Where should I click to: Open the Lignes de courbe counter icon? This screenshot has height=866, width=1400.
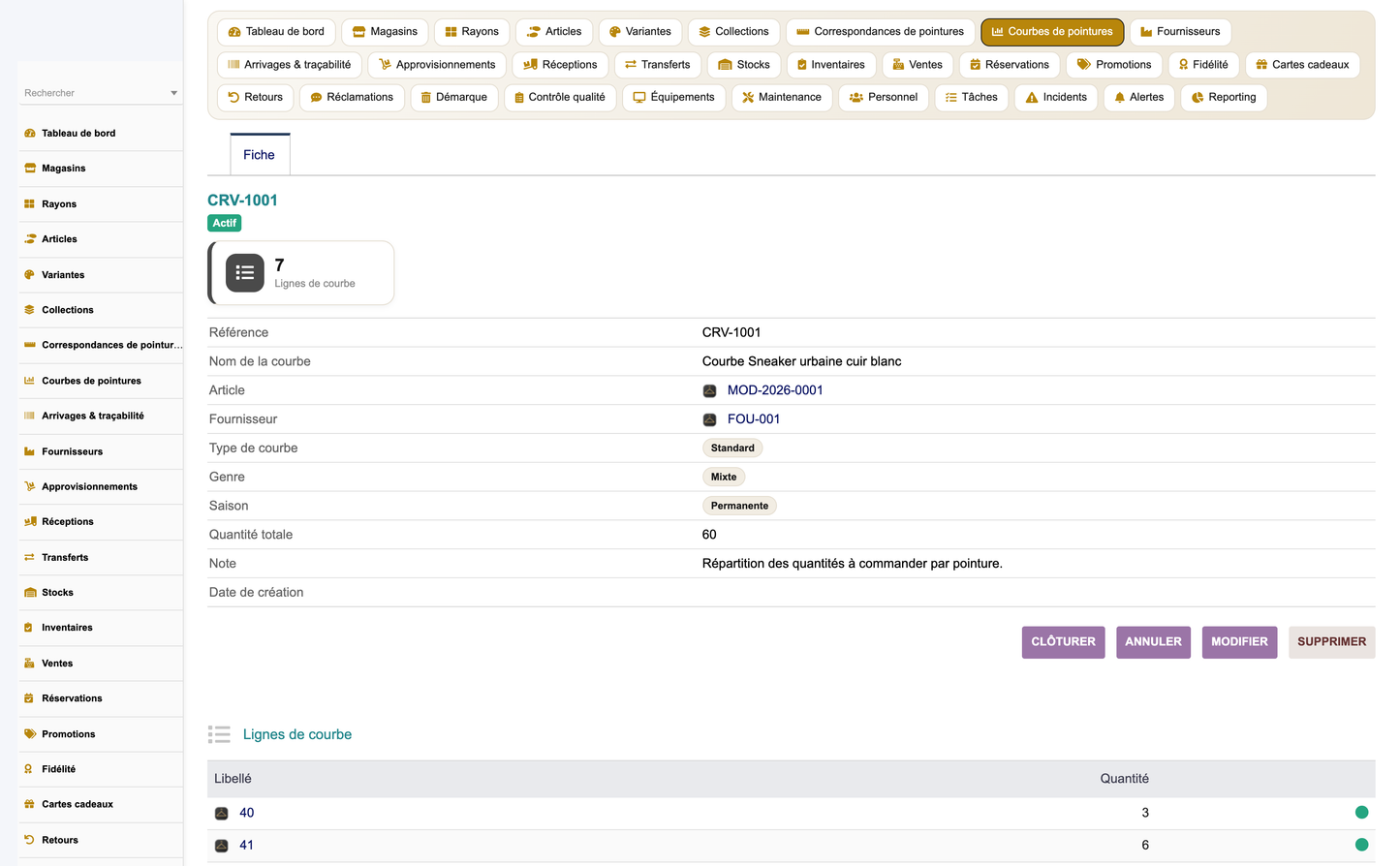(x=245, y=273)
